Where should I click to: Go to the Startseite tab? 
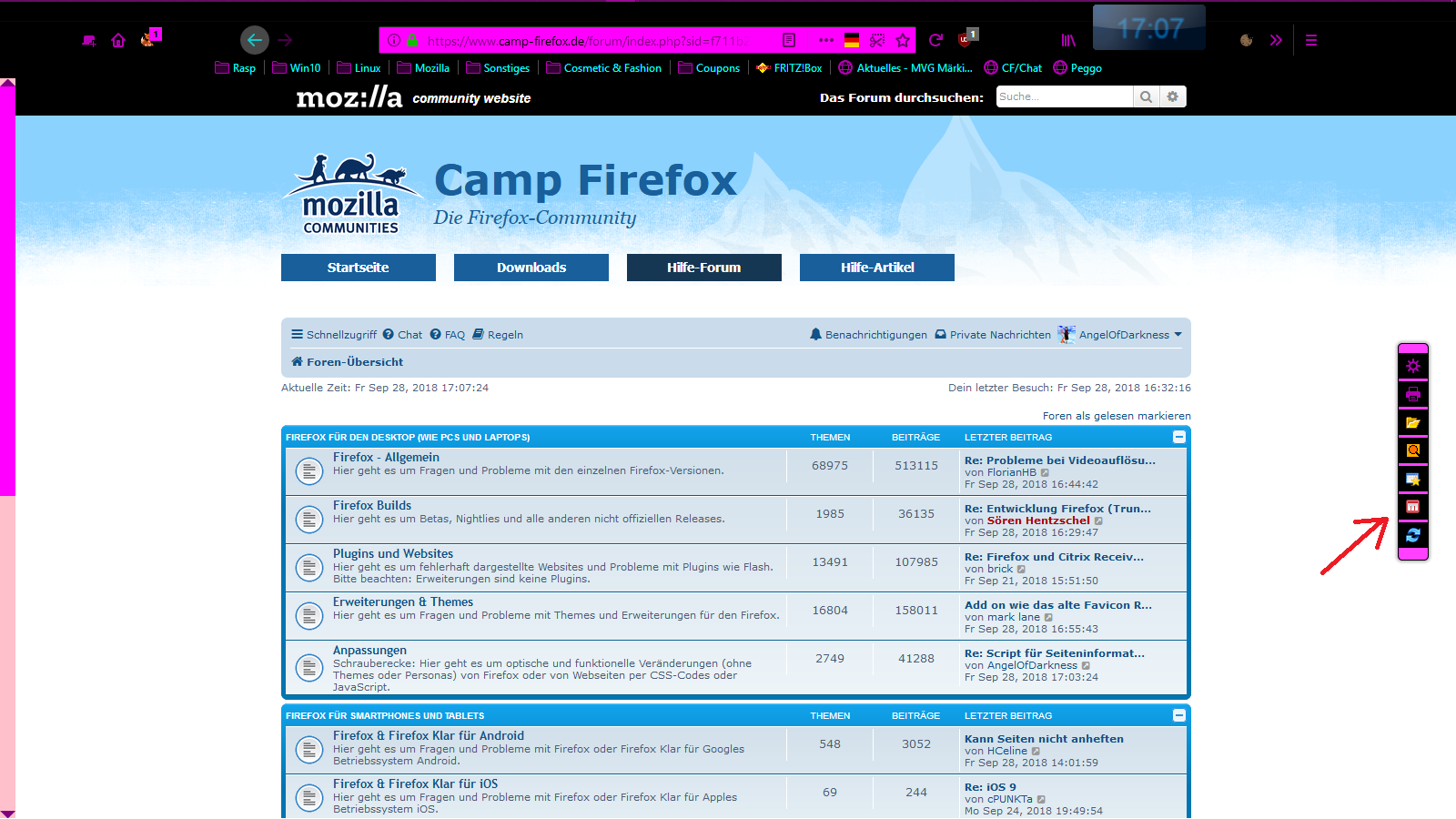(x=359, y=268)
